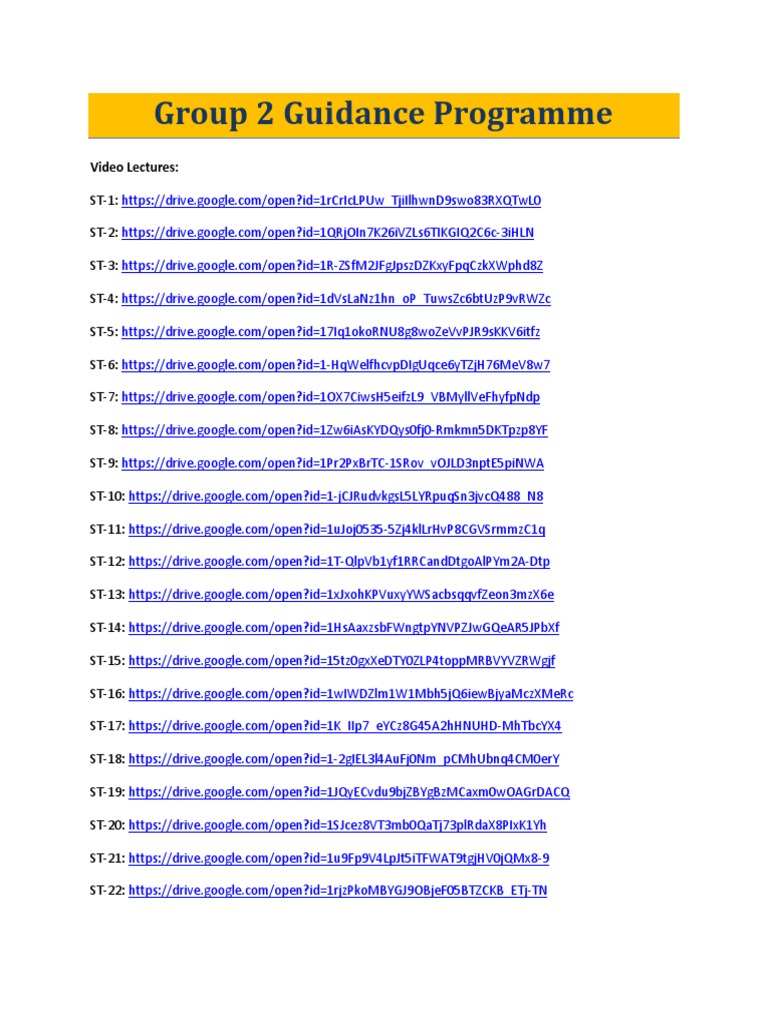Open the ST-22 video lecture link
Screen dimensions: 768x1024
[x=338, y=891]
